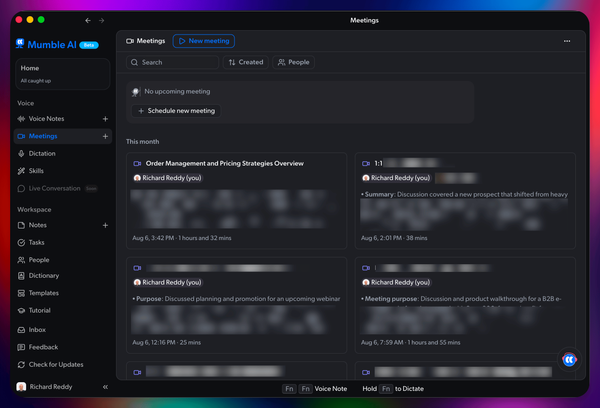Collapse the sidebar with double chevron
Screen dimensions: 600x408
coord(105,387)
